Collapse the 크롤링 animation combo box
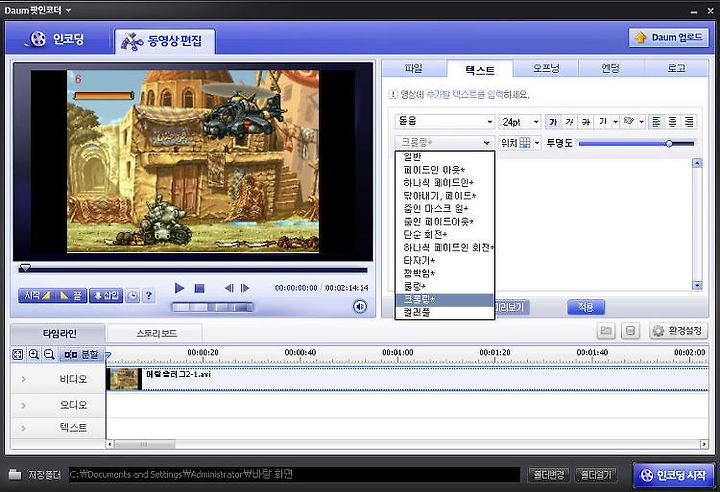720x492 pixels. [444, 143]
